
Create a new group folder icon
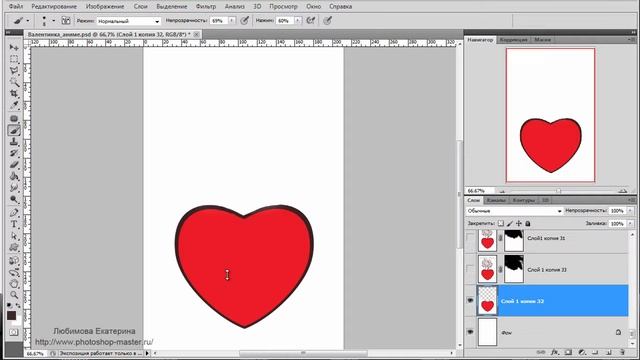595,352
